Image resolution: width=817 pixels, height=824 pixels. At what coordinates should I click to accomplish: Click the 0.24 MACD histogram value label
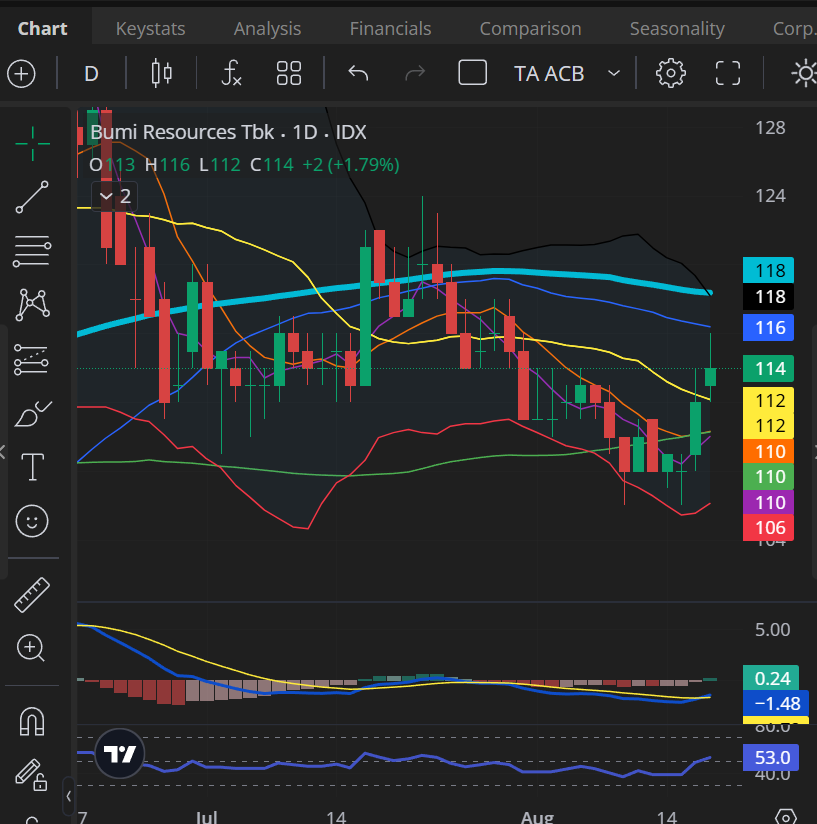point(771,678)
